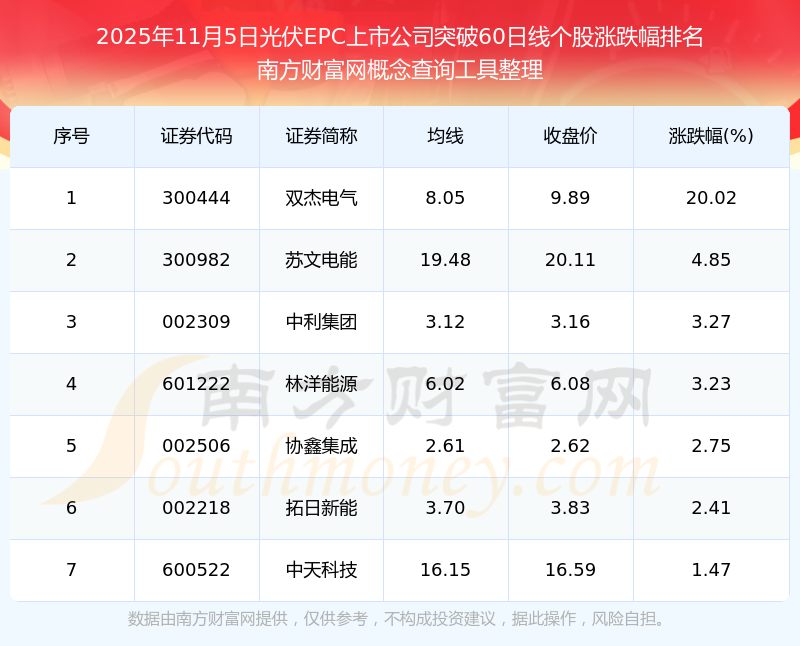800x646 pixels.
Task: Select stock code 601222
Action: 196,384
